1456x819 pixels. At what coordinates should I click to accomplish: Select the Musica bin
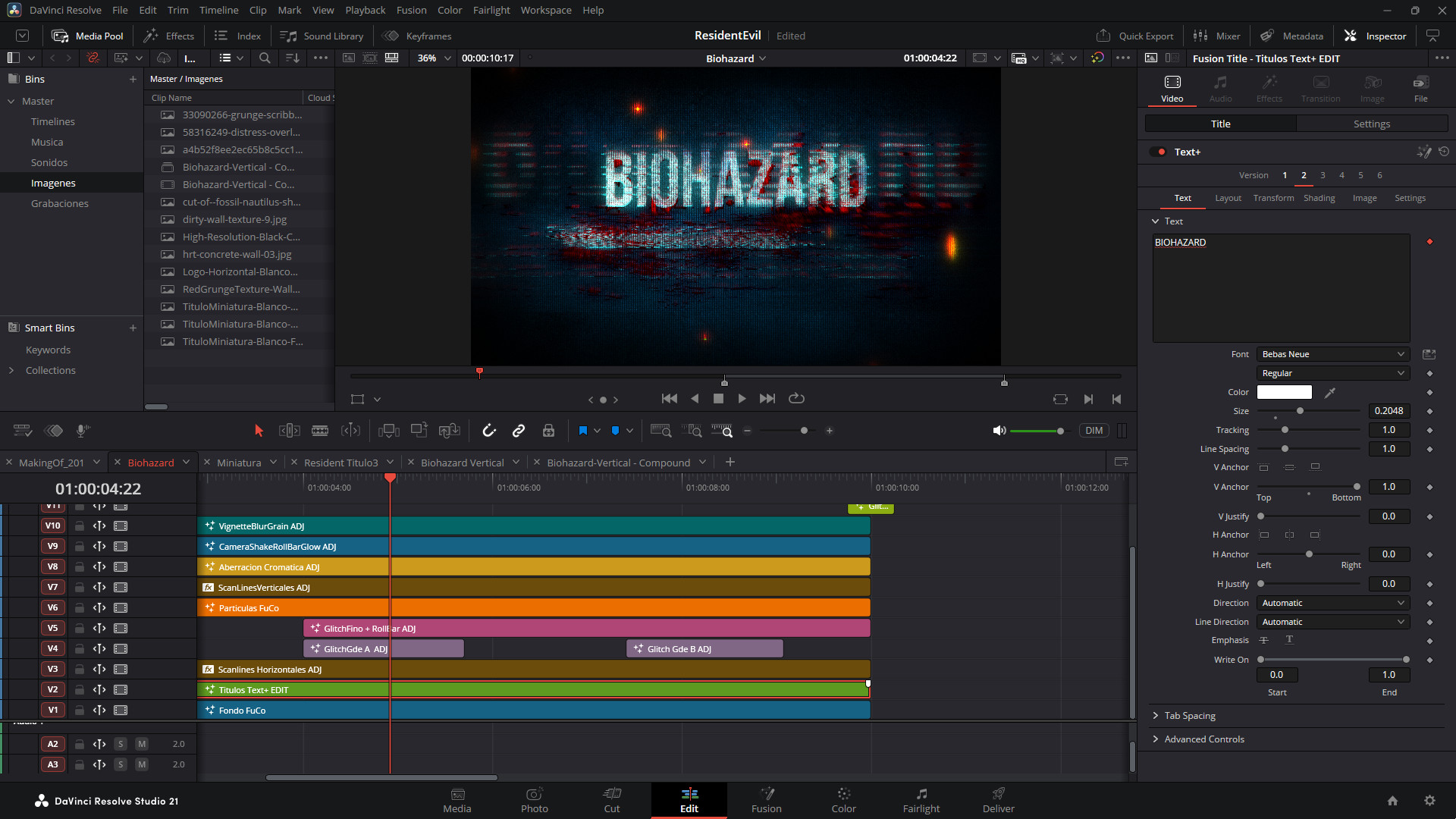[47, 142]
